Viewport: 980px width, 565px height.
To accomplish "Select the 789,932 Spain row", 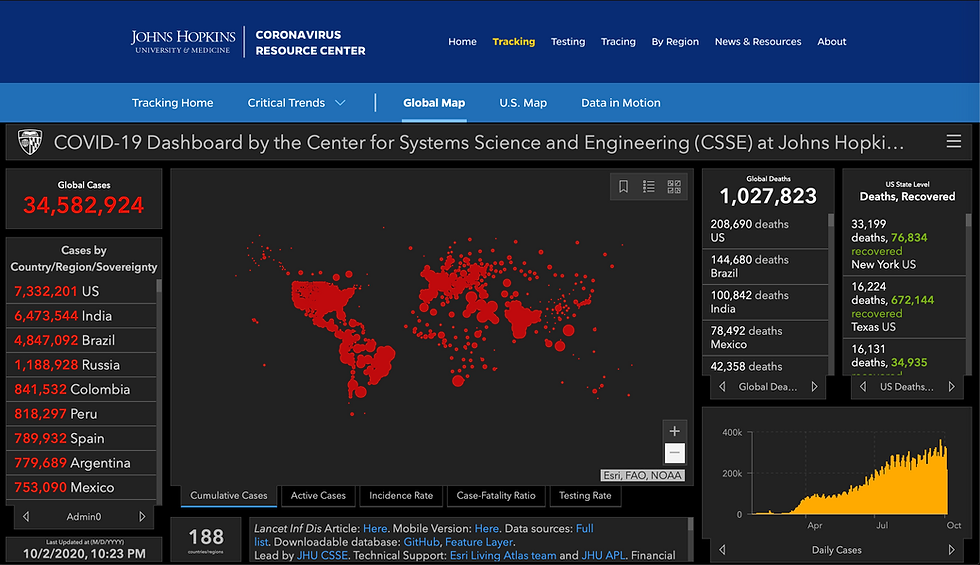I will 81,438.
